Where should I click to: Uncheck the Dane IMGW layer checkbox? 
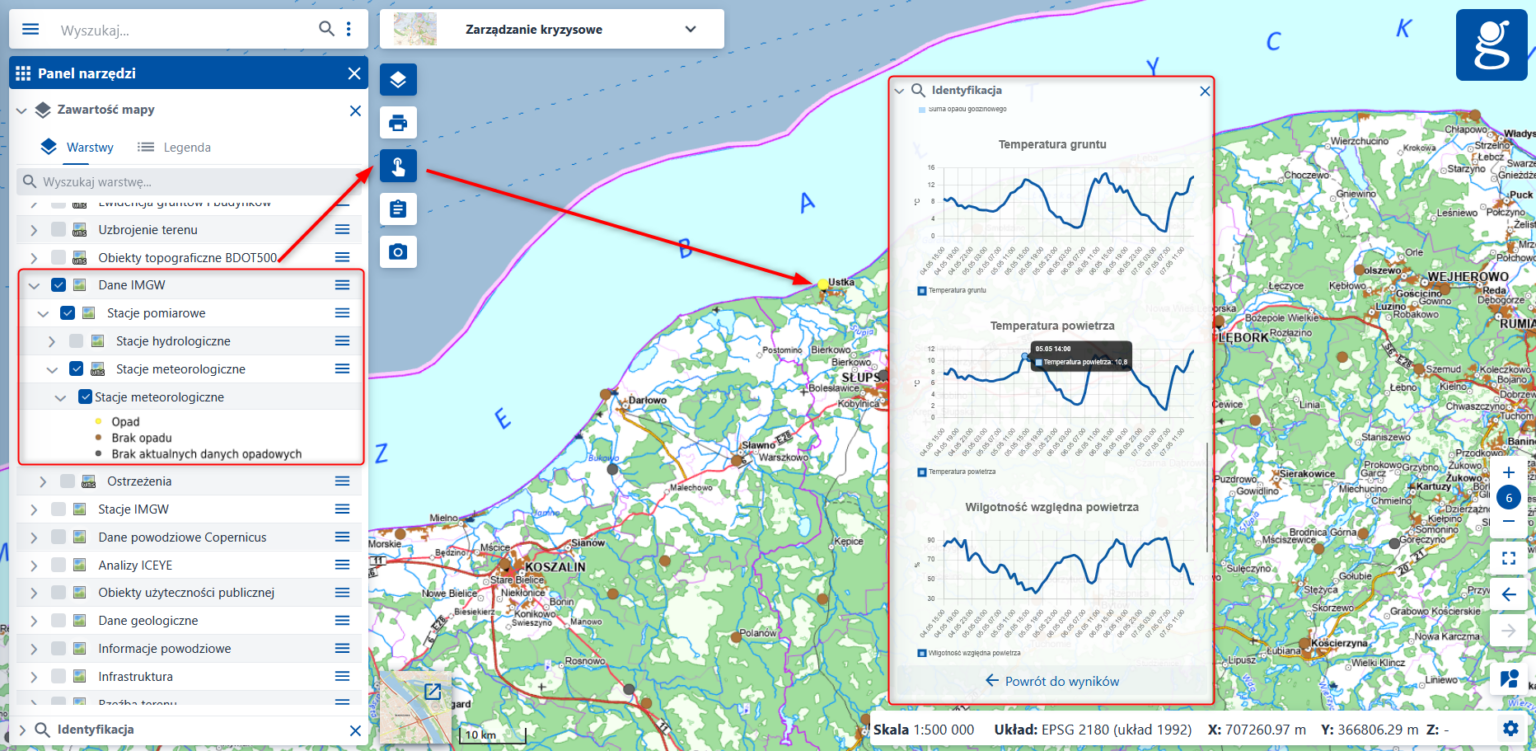[x=59, y=285]
